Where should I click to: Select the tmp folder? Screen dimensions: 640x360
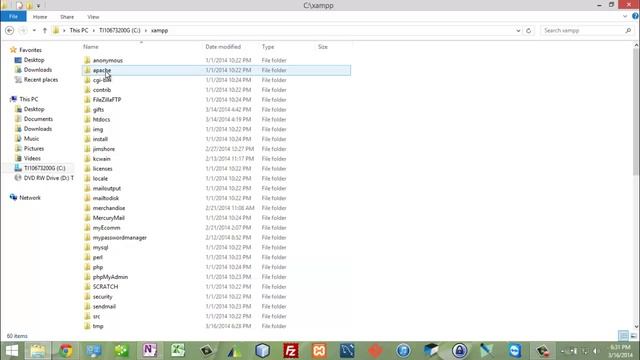coord(98,326)
